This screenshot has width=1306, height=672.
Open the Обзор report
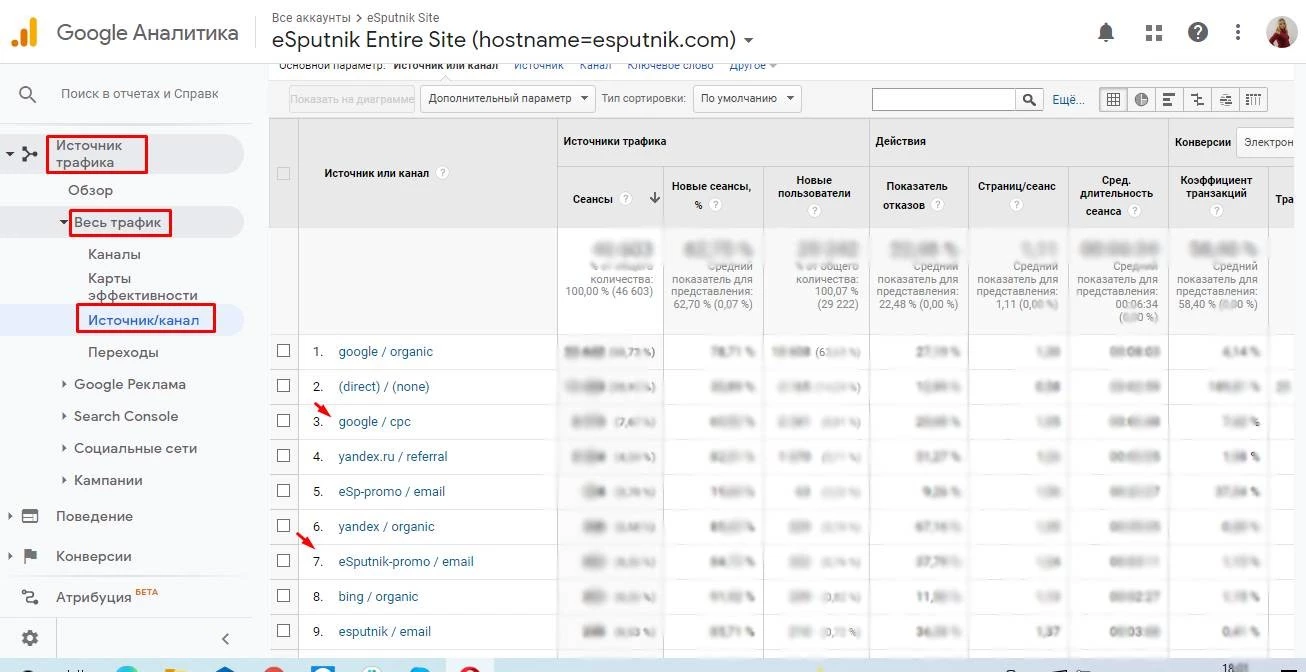point(90,190)
